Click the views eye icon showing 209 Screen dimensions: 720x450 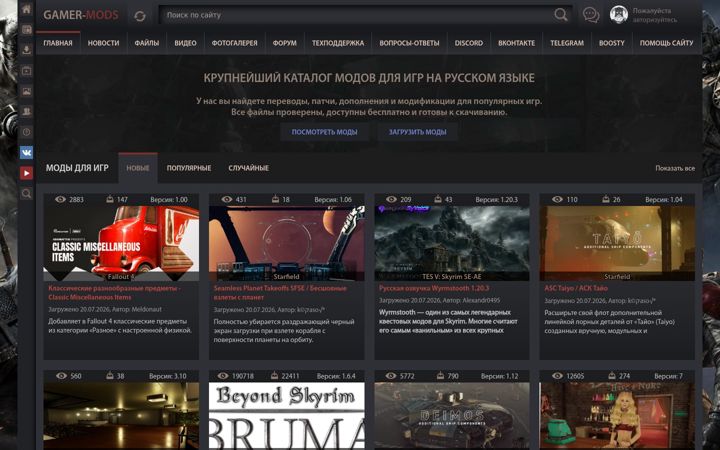391,199
